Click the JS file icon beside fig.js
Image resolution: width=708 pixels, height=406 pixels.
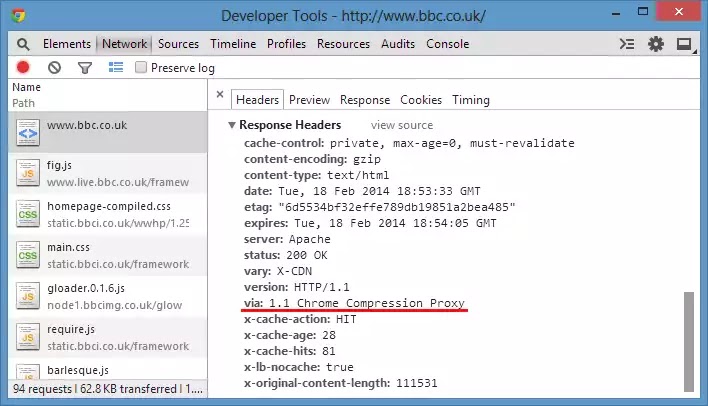point(28,173)
